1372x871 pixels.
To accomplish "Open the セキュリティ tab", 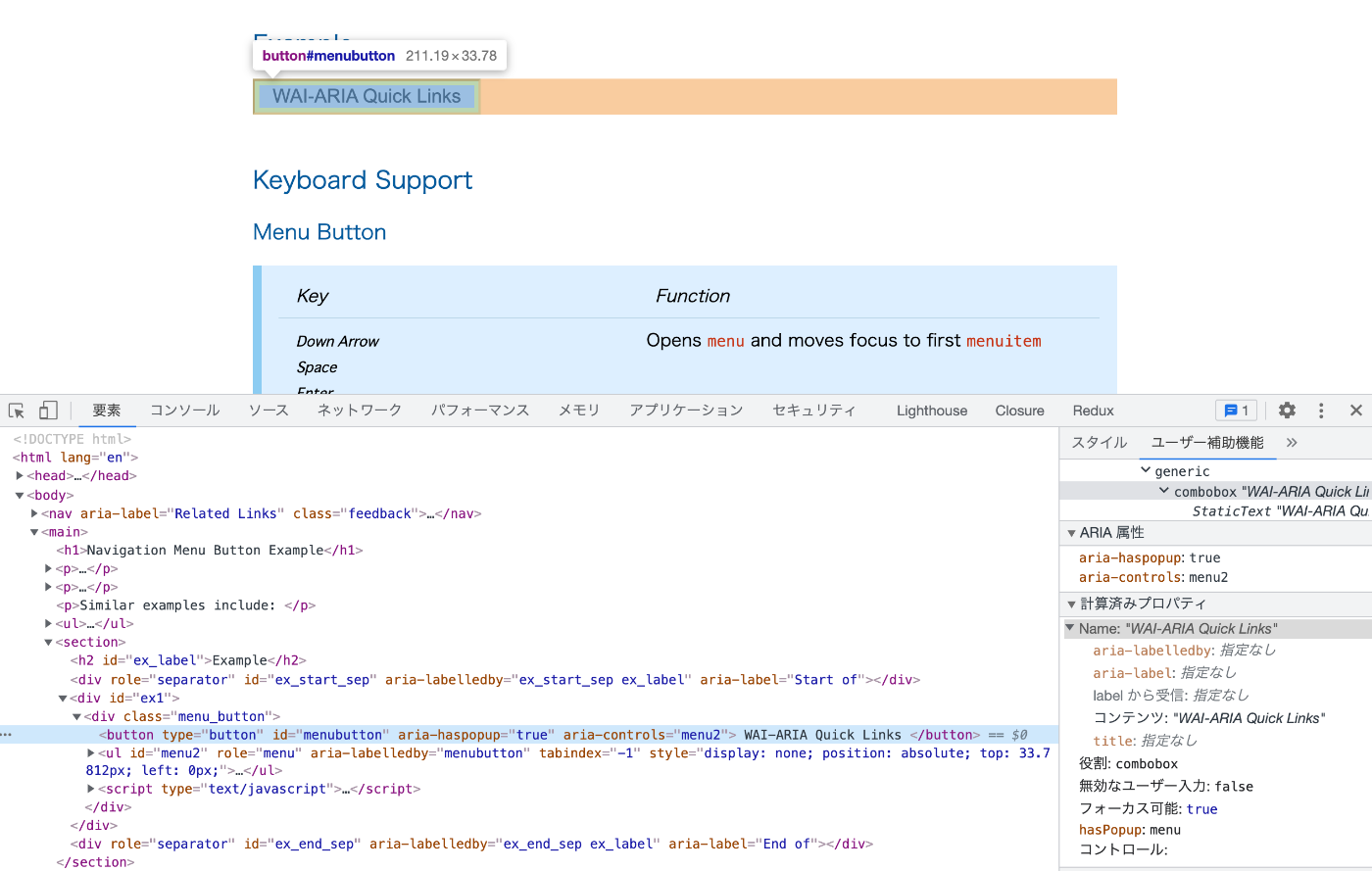I will (813, 411).
